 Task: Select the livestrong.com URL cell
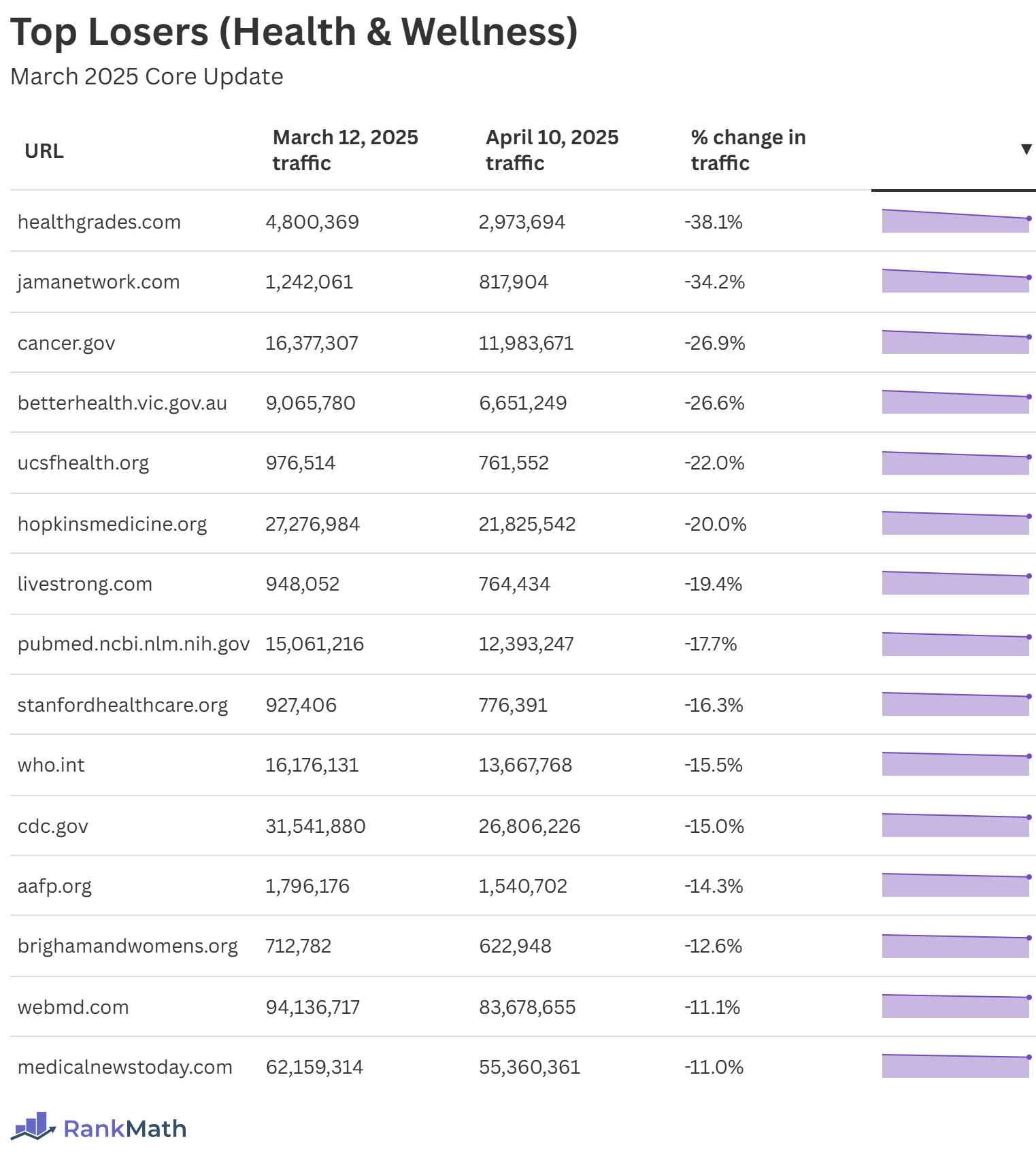(x=85, y=584)
